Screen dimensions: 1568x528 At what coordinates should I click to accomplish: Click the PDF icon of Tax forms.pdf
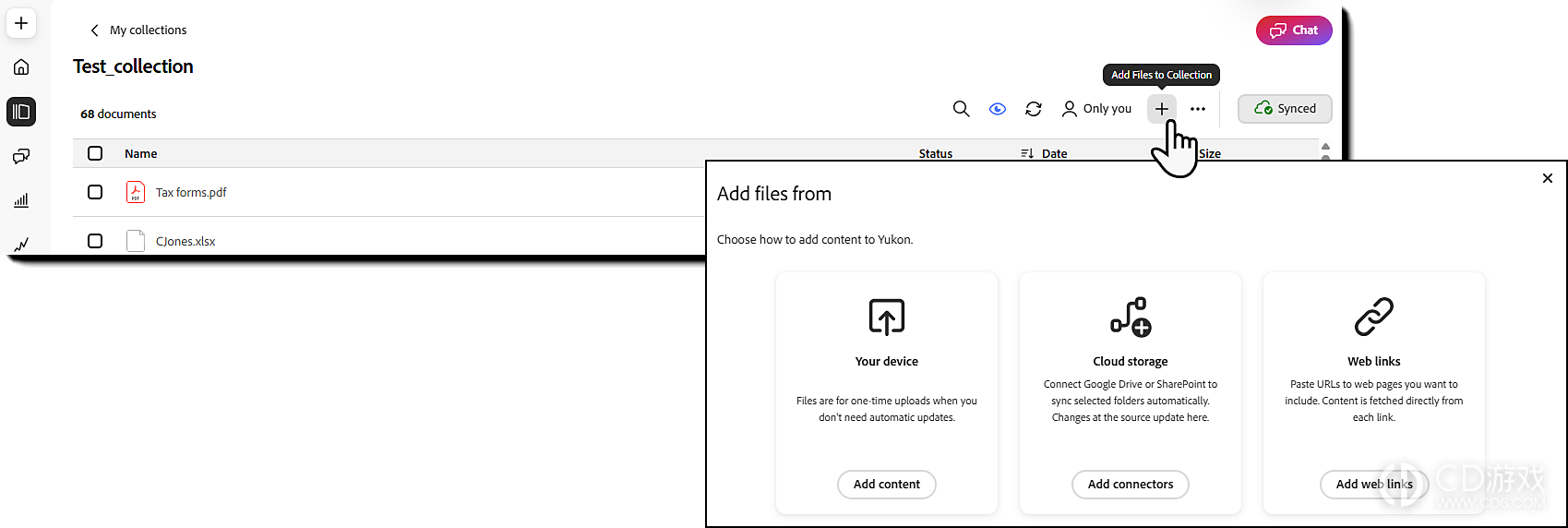point(136,192)
